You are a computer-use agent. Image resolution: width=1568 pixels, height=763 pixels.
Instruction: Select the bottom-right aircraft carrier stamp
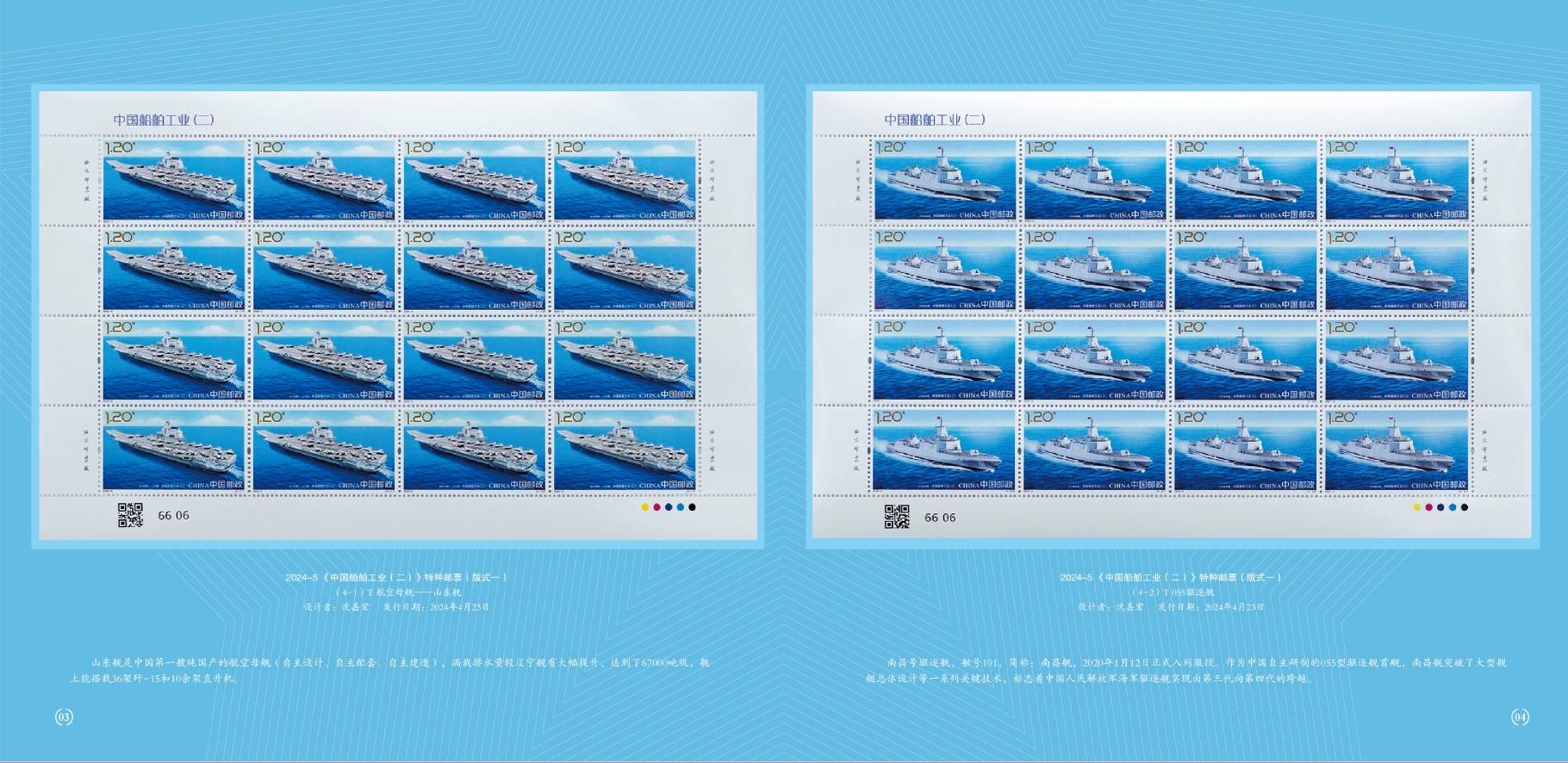coord(625,450)
